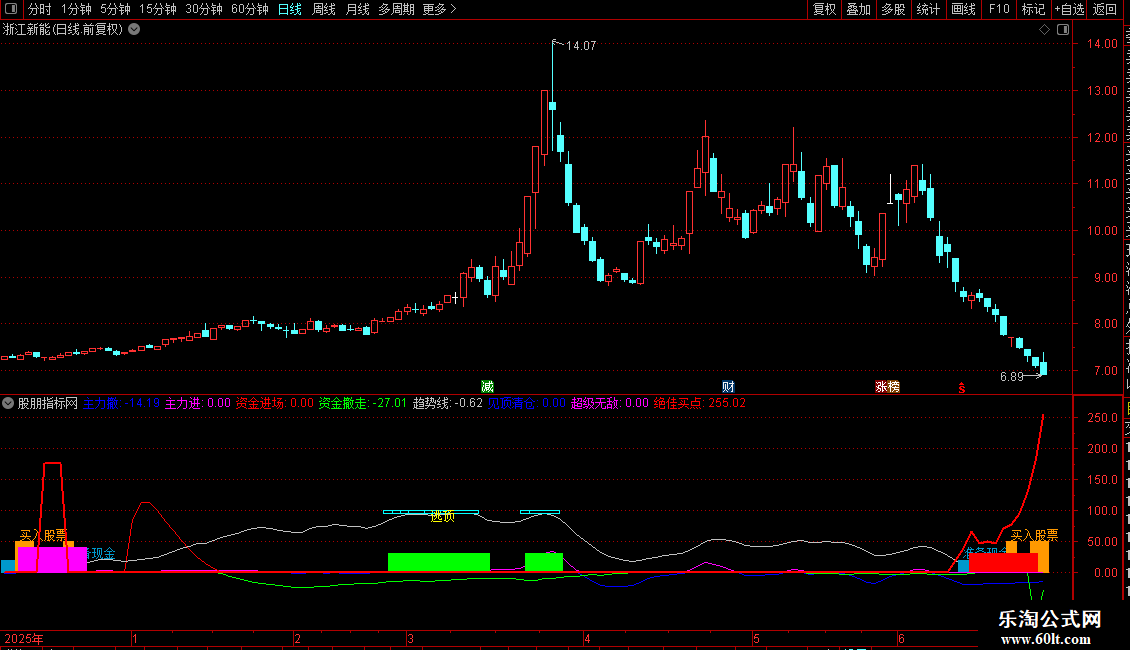This screenshot has height=650, width=1130.
Task: Click the 2025年 timeline label
Action: (24, 638)
